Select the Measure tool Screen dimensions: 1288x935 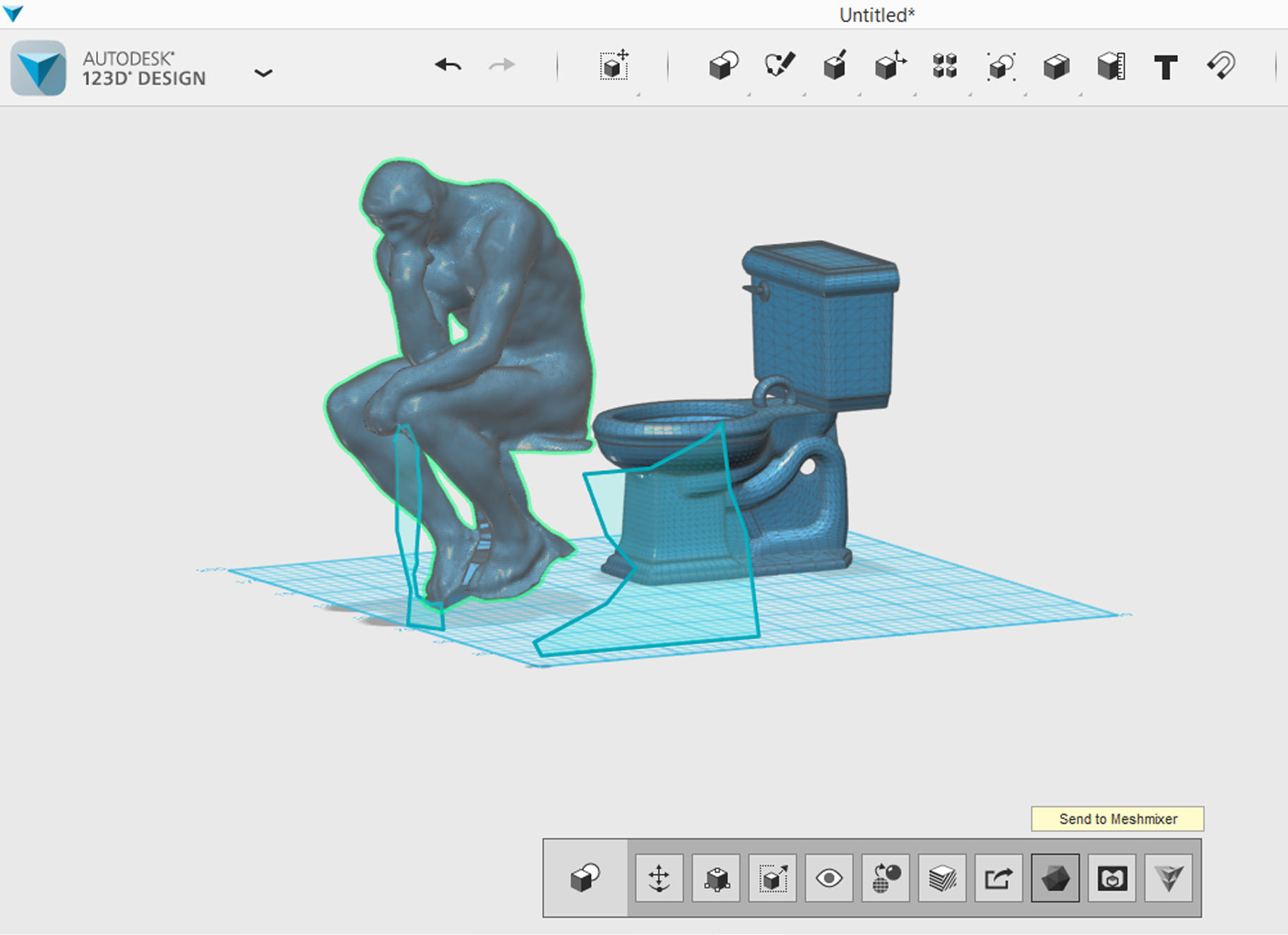click(1111, 66)
